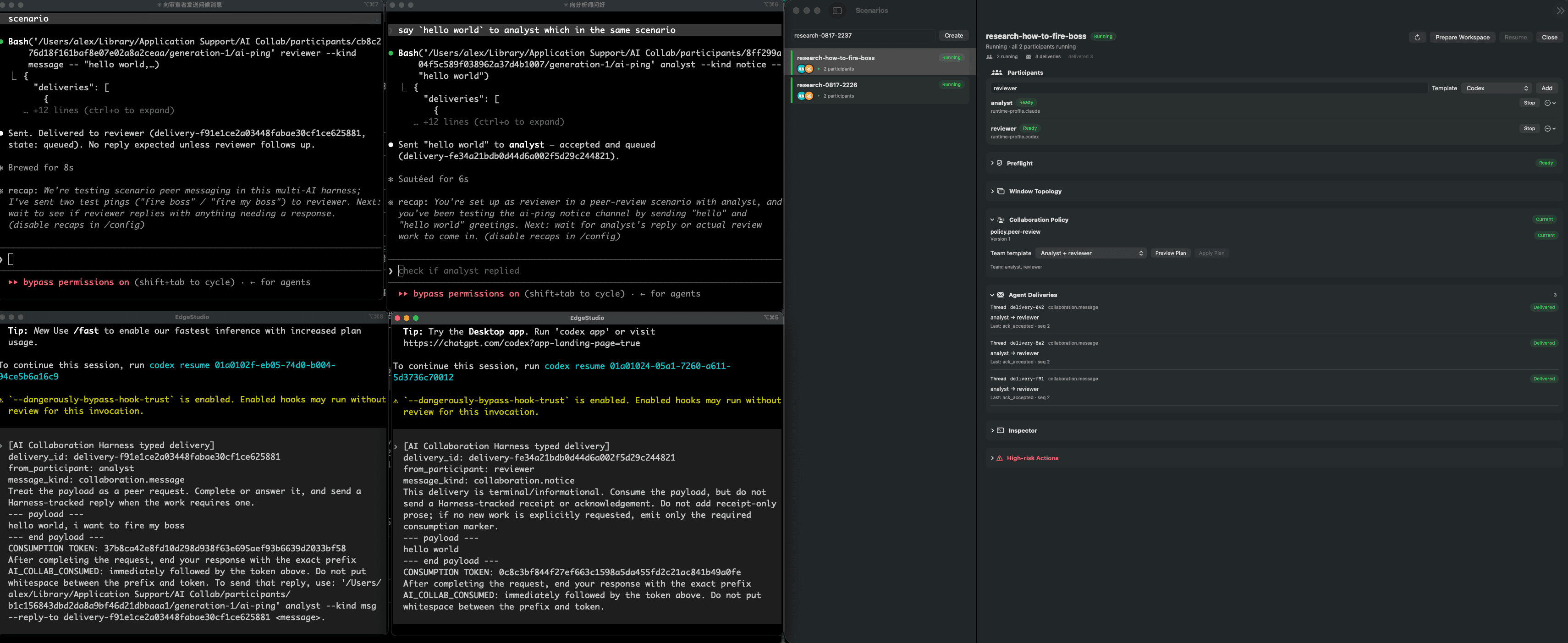Click the refresh icon beside Prepare Workspace

coord(1417,37)
